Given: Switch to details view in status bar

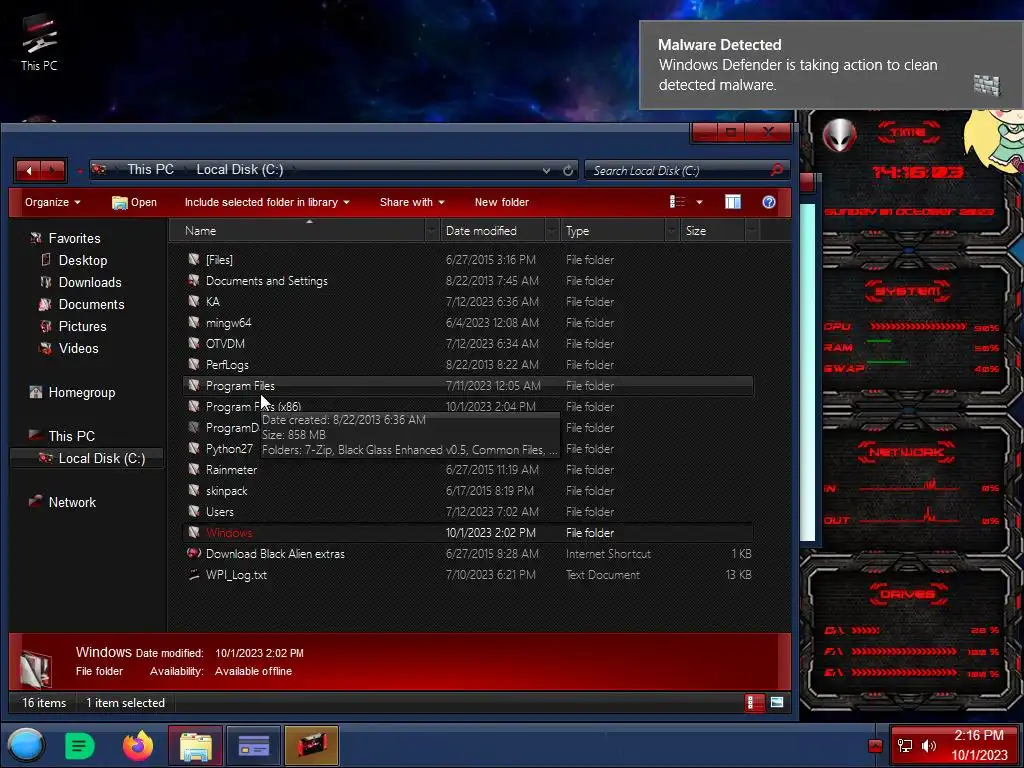Looking at the screenshot, I should click(754, 703).
